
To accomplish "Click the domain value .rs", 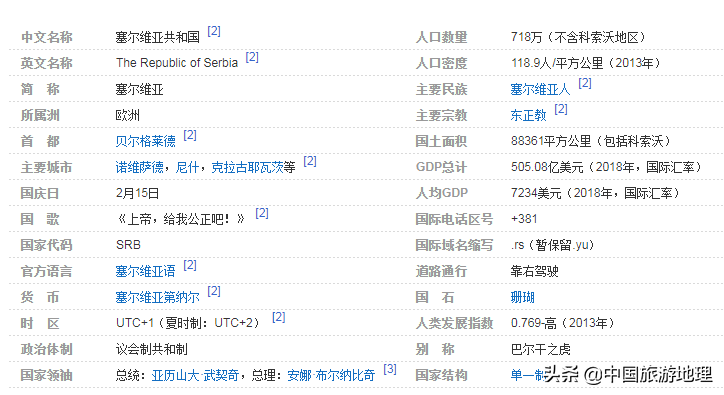I will click(x=518, y=245).
